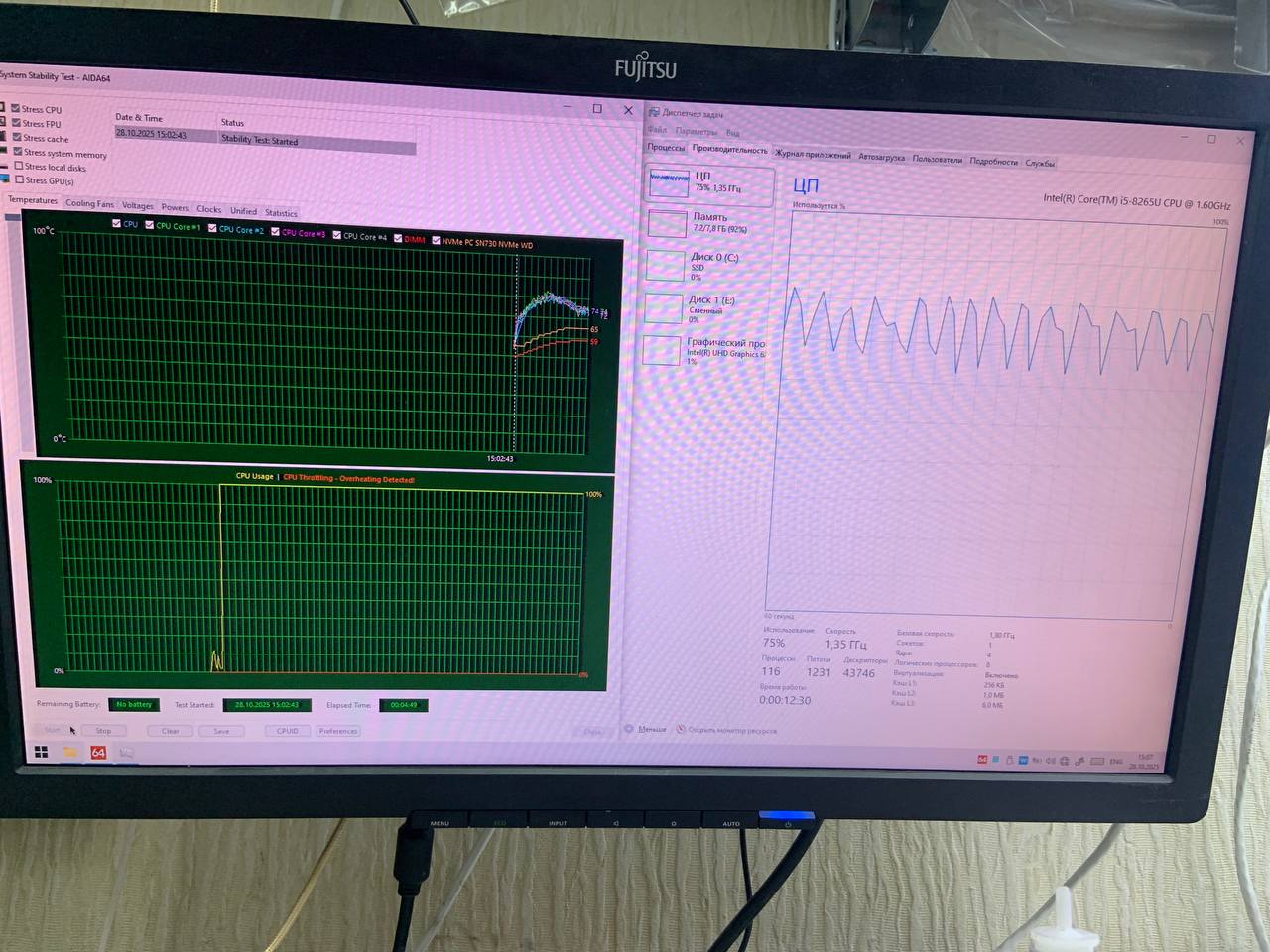Uncheck the Stress CPU checkbox
This screenshot has height=952, width=1270.
coord(16,108)
